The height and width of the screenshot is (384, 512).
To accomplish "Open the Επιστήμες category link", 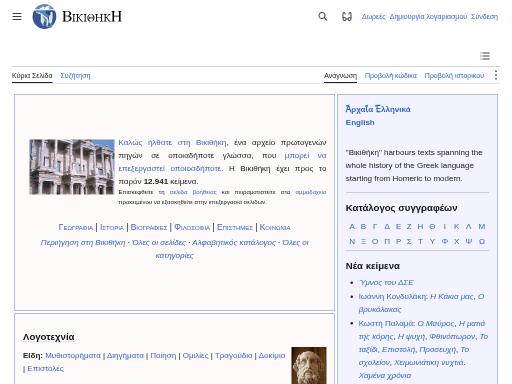I will (x=235, y=227).
